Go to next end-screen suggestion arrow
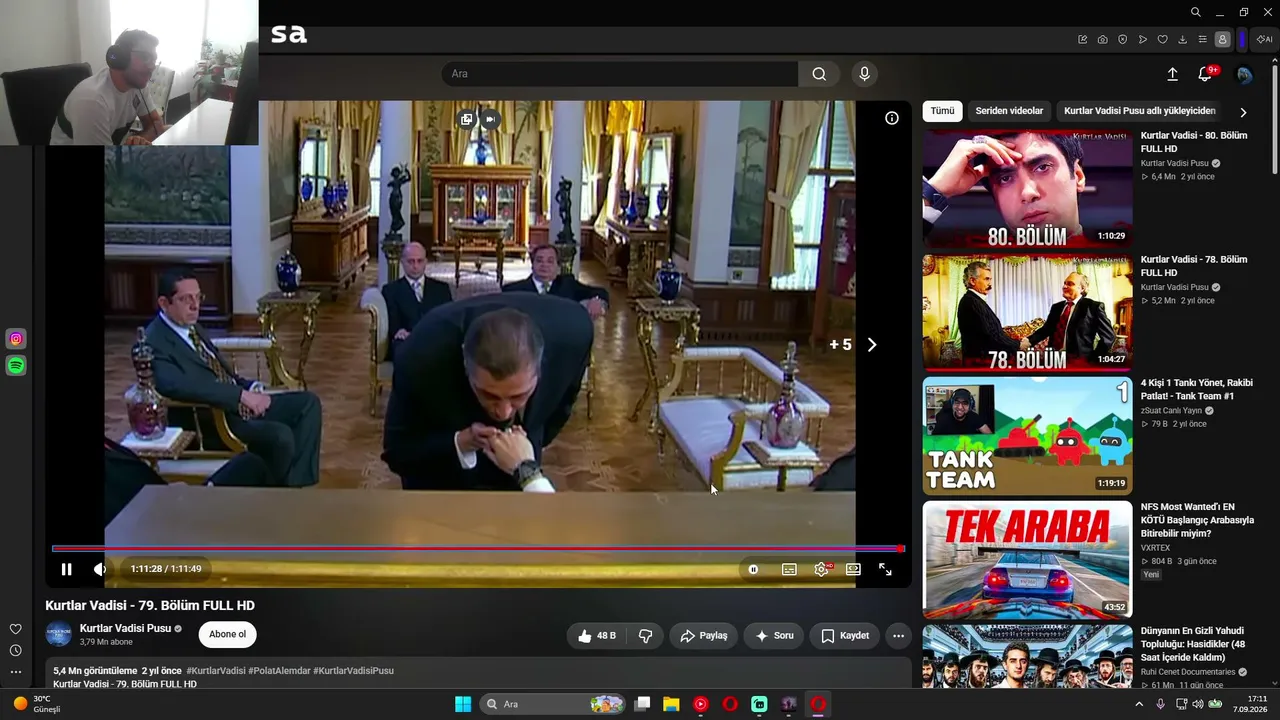The width and height of the screenshot is (1280, 720). (871, 345)
